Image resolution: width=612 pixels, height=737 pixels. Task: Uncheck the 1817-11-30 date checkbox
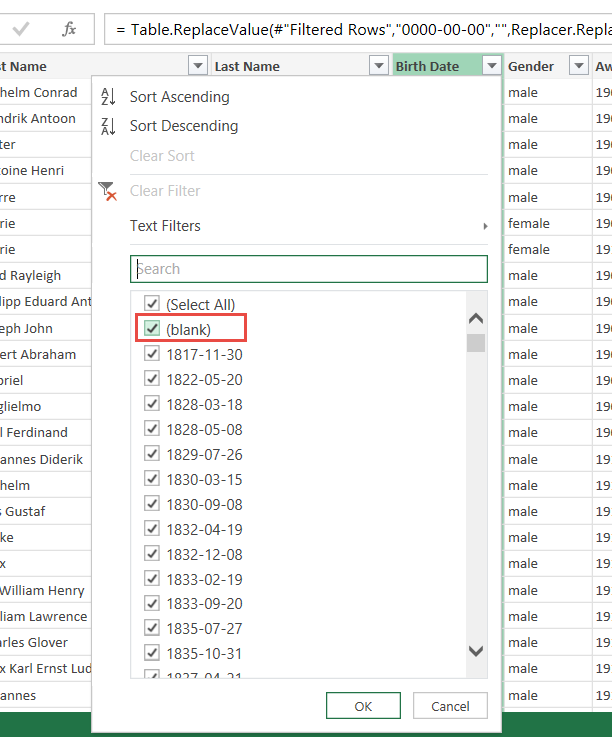[152, 354]
